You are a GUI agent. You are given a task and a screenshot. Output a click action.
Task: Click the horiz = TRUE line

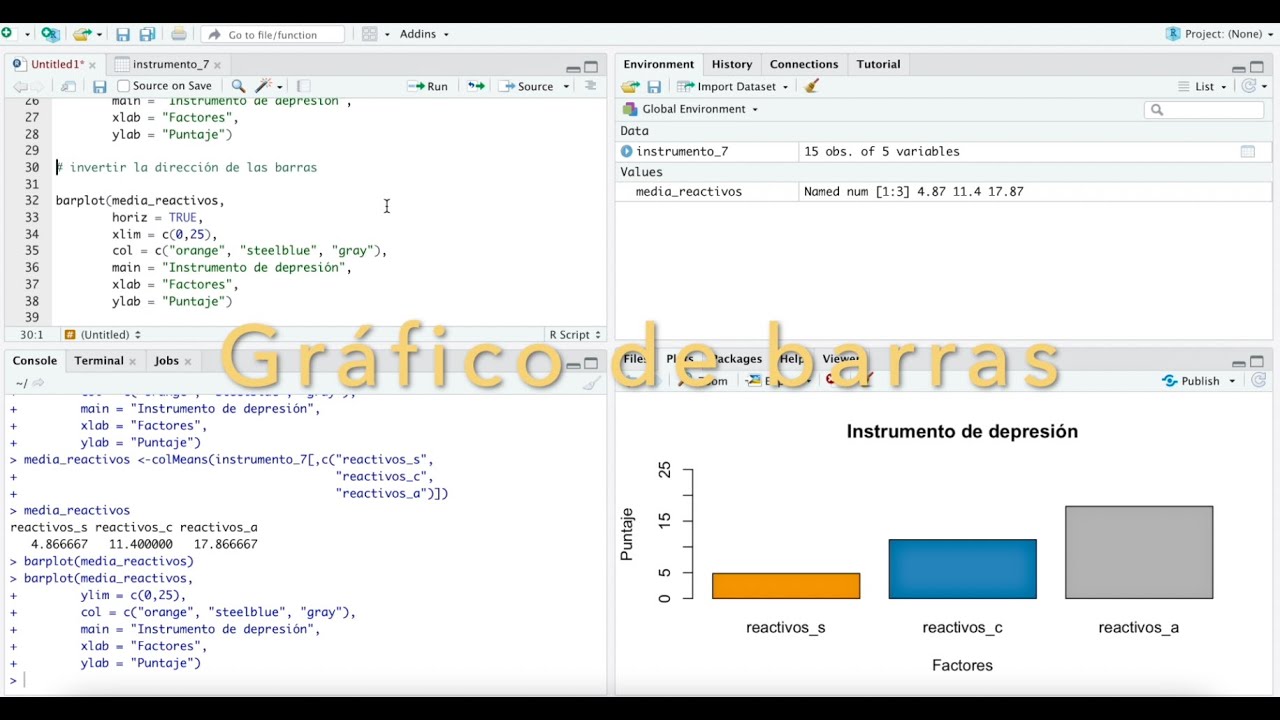[x=157, y=217]
